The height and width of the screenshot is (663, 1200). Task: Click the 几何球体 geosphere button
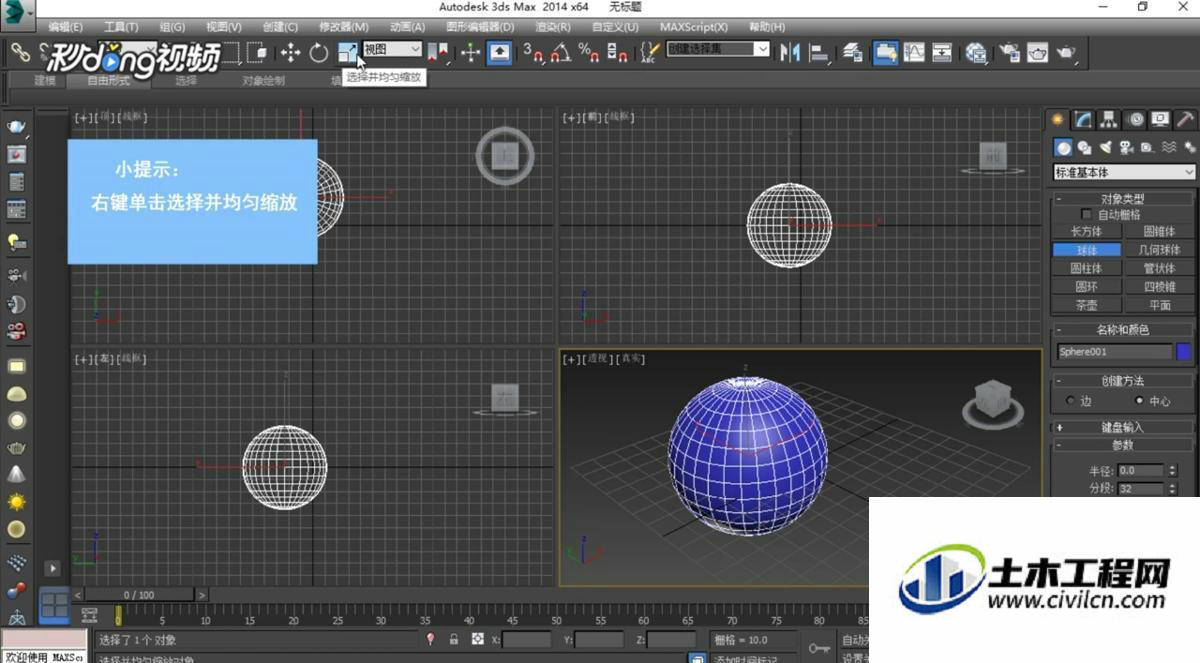[1159, 250]
